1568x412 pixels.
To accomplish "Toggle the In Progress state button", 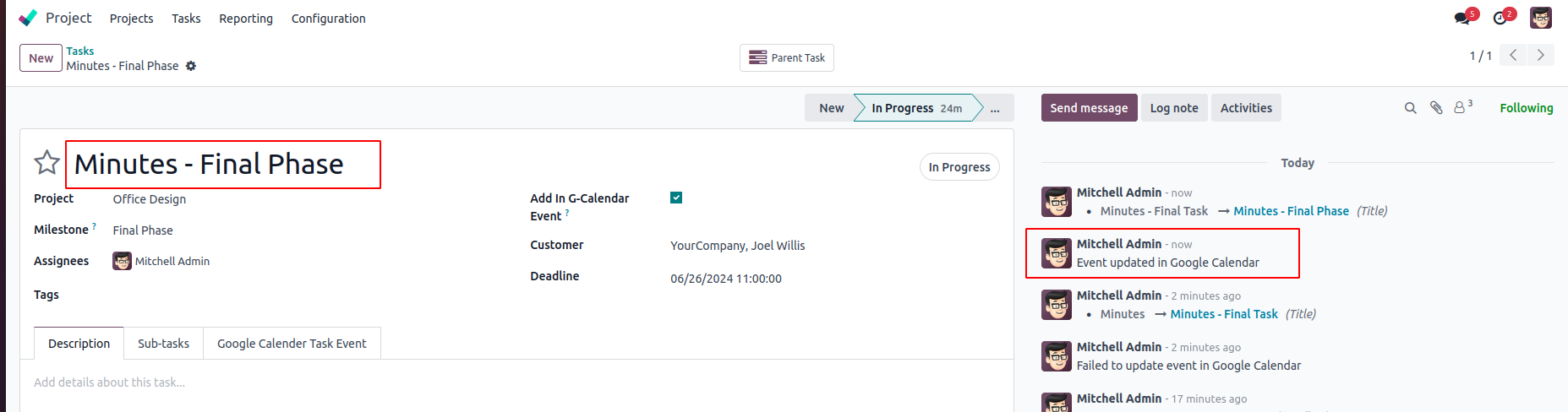I will pyautogui.click(x=959, y=167).
